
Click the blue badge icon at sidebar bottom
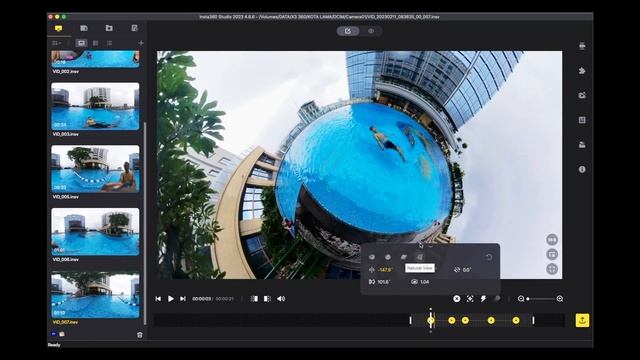pos(54,334)
